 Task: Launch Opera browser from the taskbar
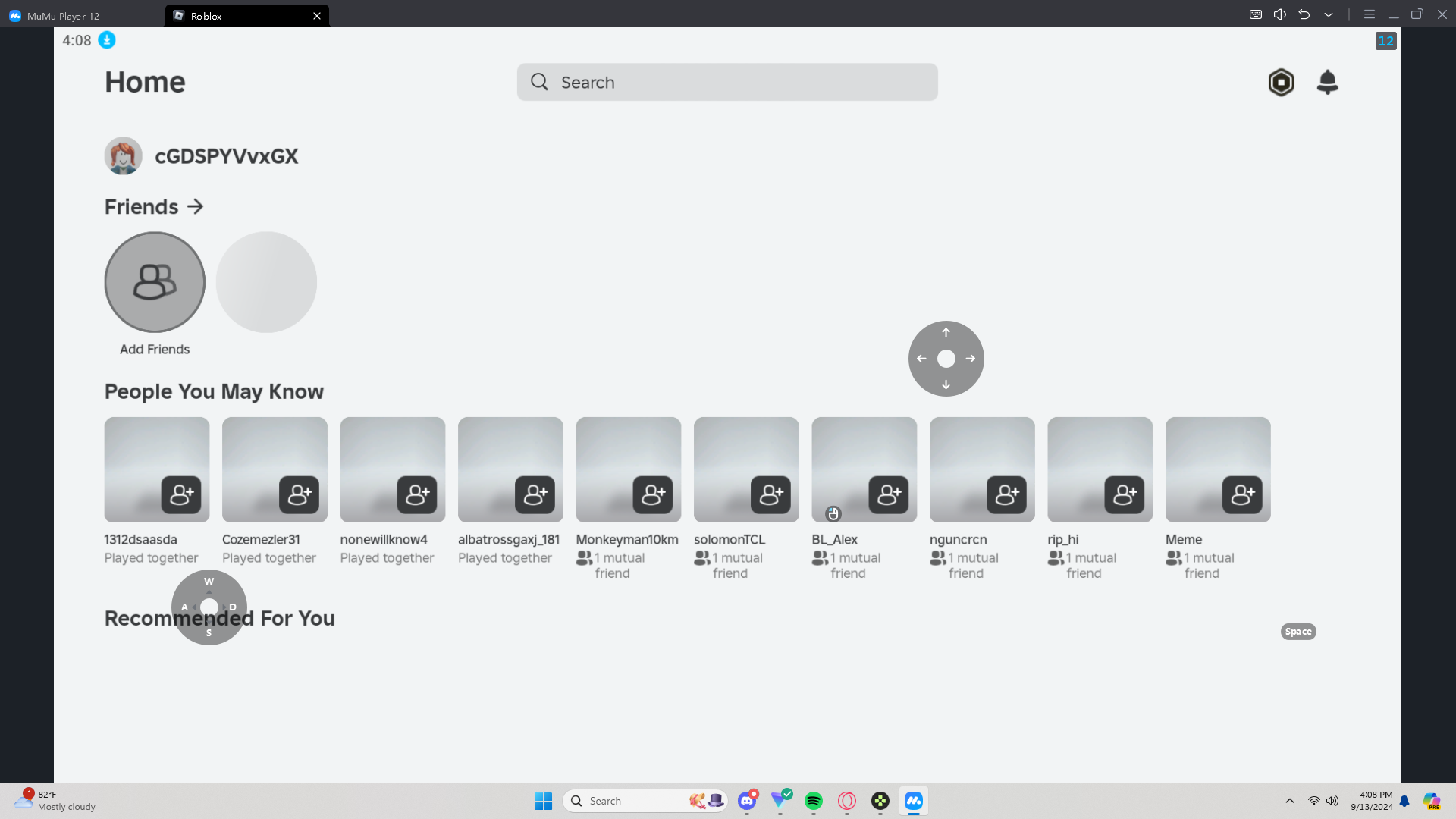coord(847,801)
